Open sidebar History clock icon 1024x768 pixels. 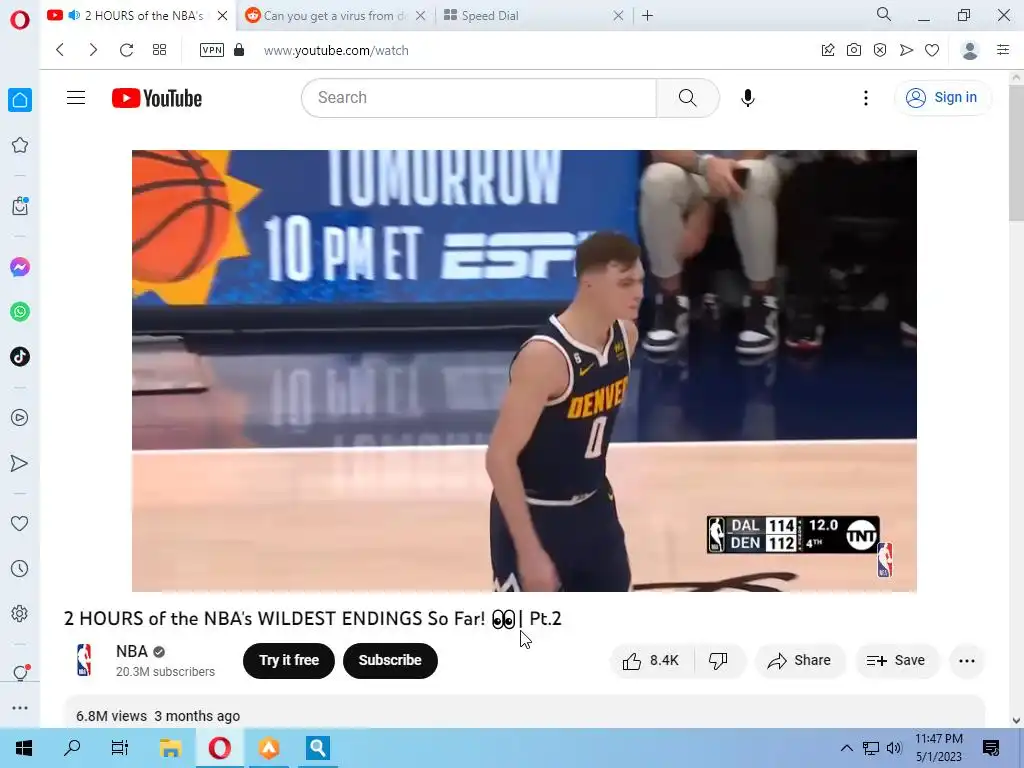coord(20,568)
